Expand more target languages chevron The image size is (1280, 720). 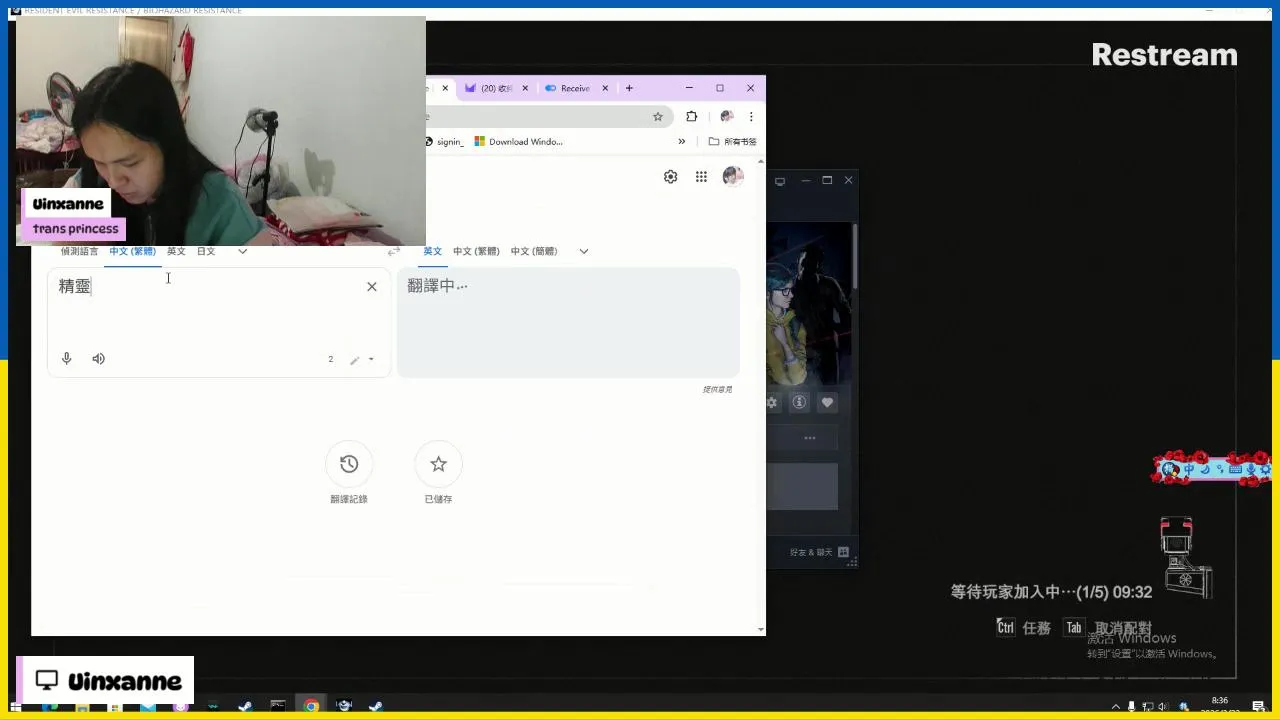[584, 251]
